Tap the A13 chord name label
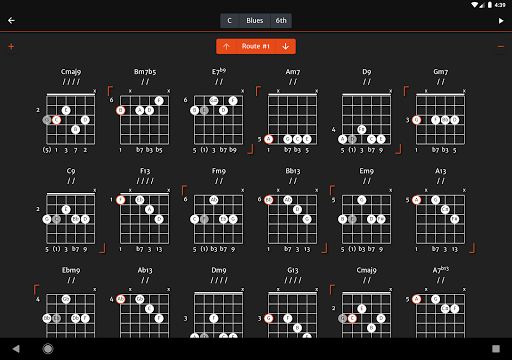Image resolution: width=512 pixels, height=360 pixels. pos(440,171)
